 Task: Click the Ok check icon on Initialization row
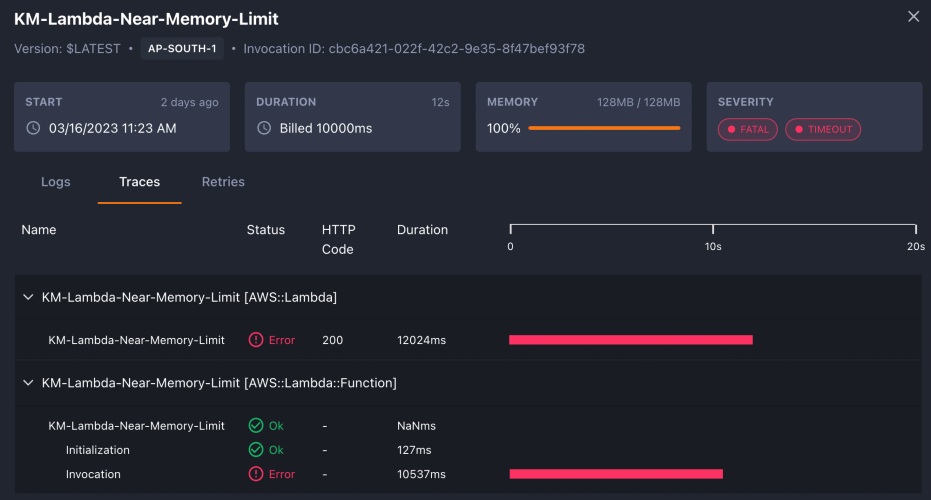coord(256,450)
